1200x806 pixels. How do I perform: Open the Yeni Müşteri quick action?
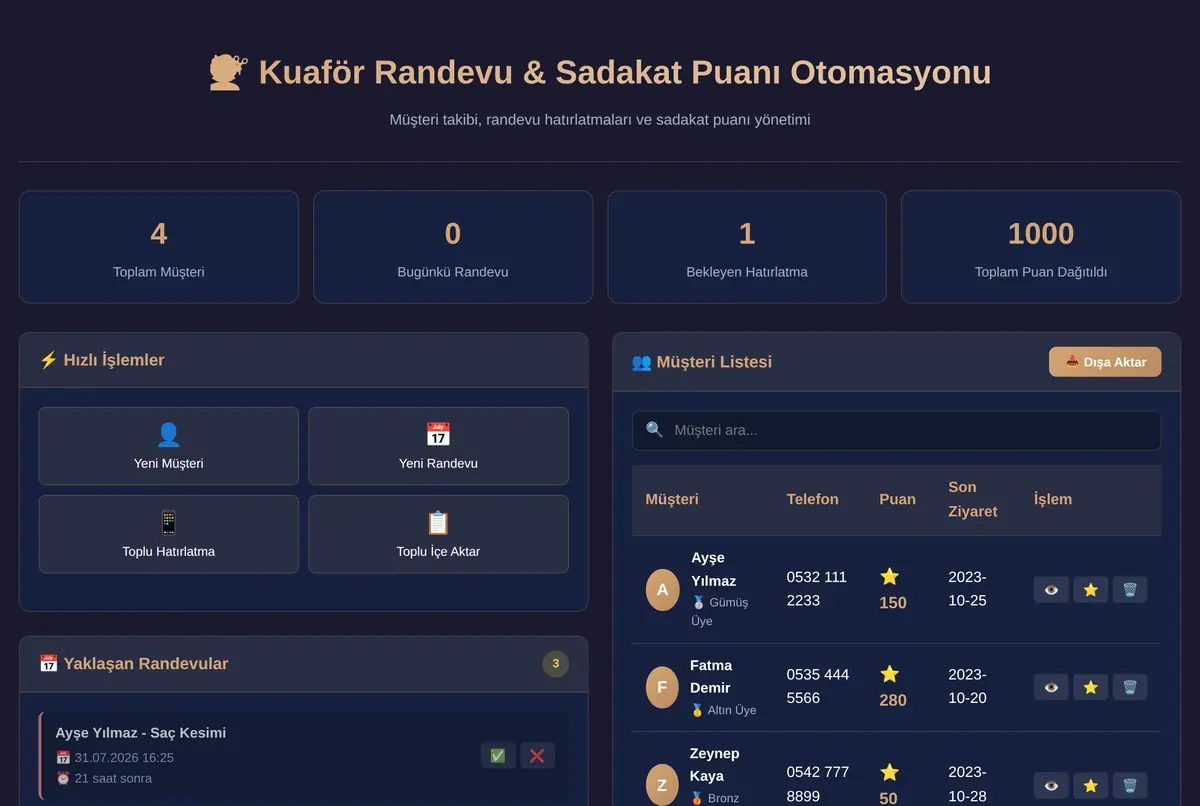[x=168, y=446]
